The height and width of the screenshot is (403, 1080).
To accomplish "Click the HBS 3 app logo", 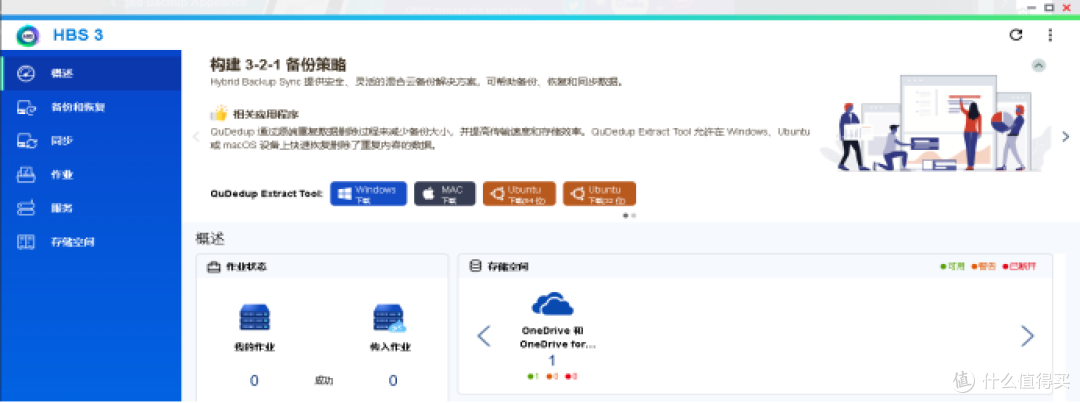I will [28, 35].
